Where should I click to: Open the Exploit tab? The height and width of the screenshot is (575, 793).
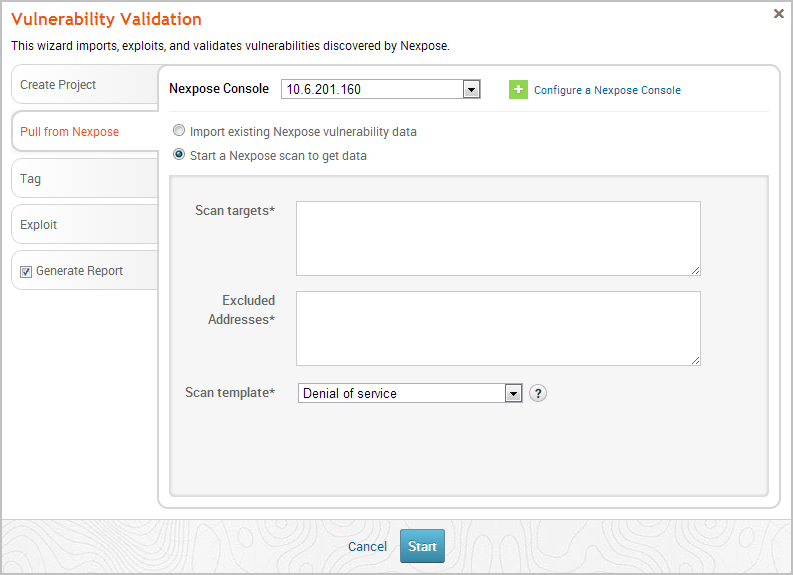pos(84,225)
